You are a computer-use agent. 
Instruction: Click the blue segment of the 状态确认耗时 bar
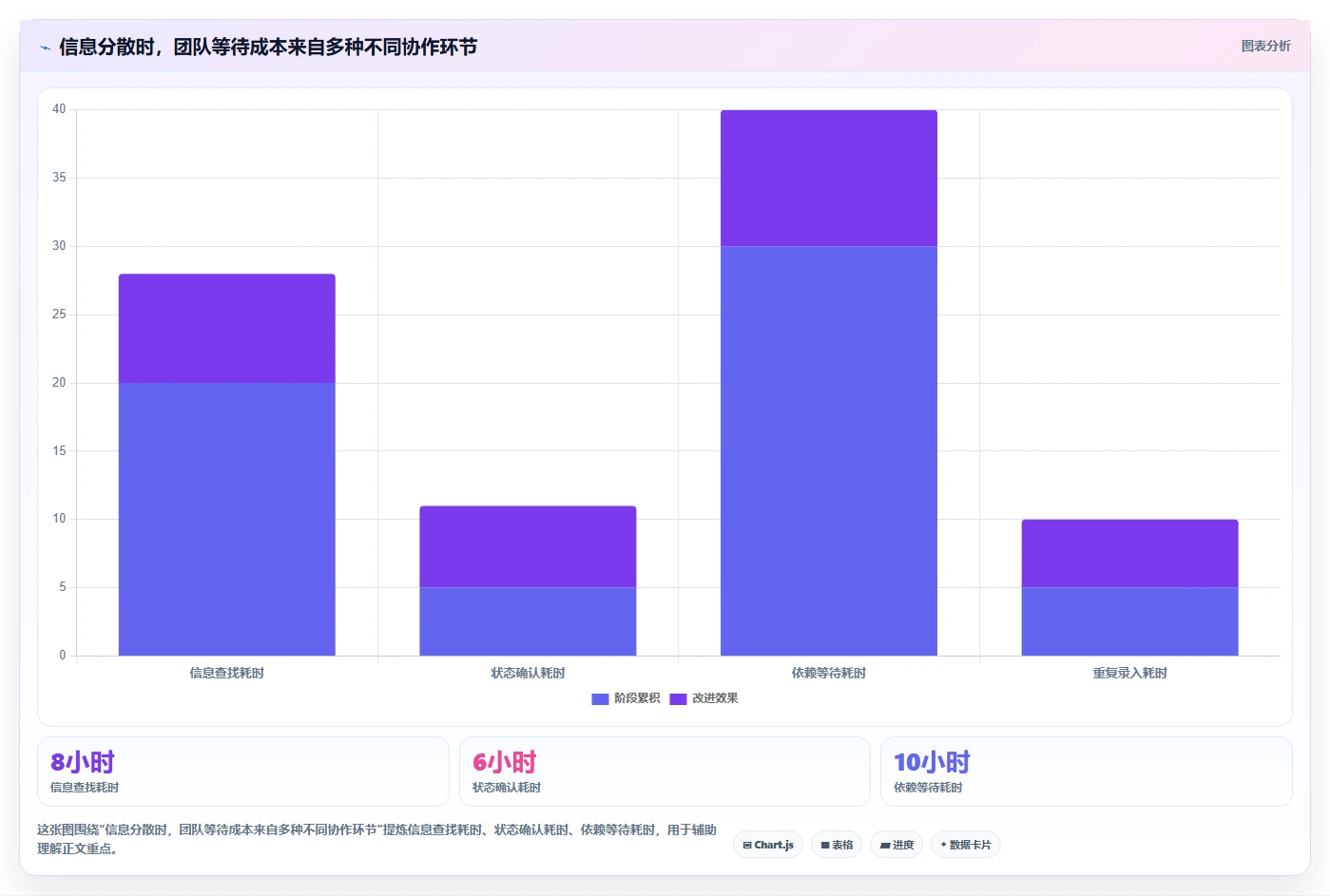[528, 621]
